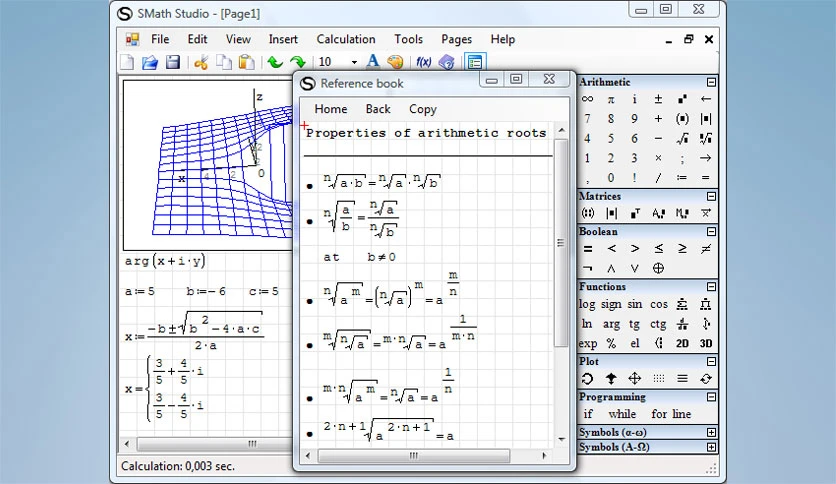Click the f(x) insert function icon
The image size is (836, 484).
pyautogui.click(x=423, y=62)
